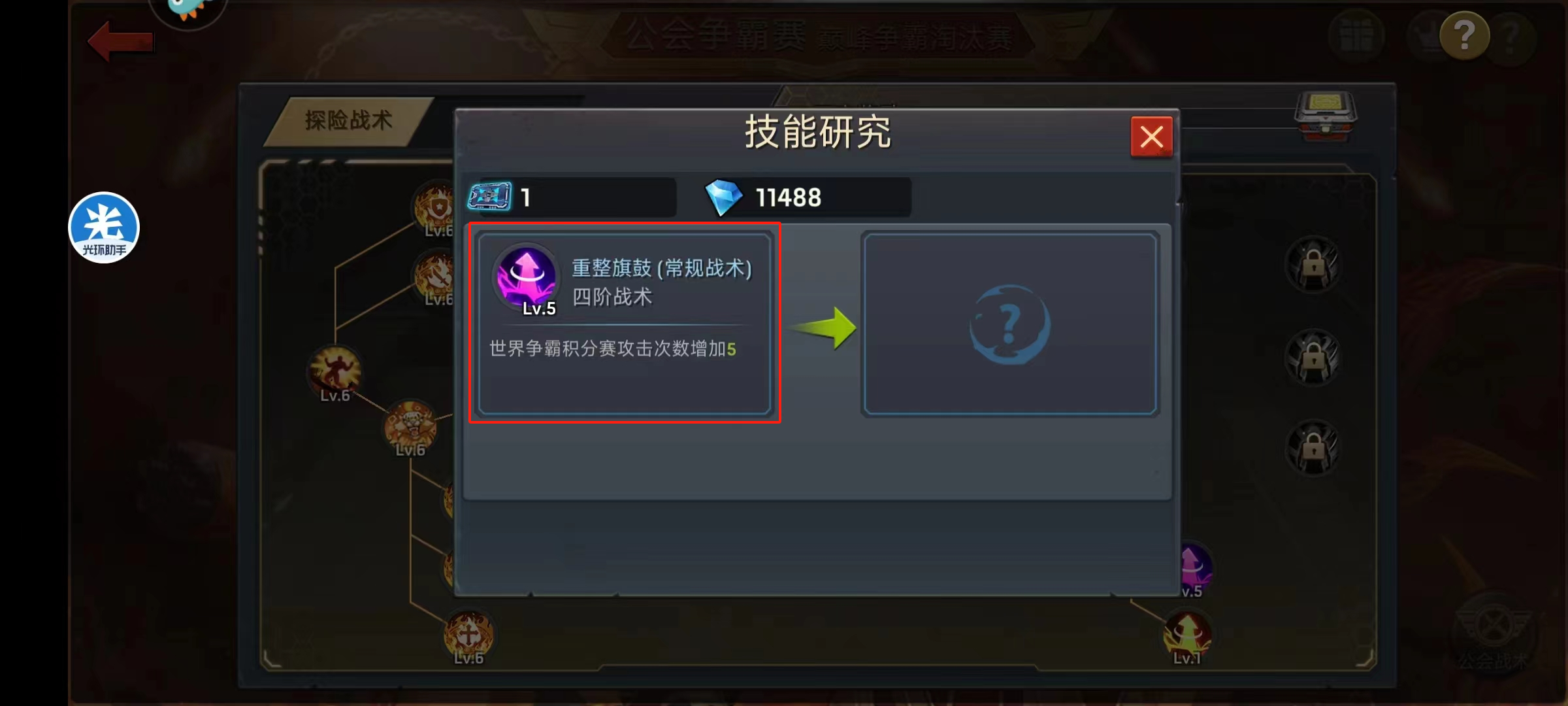Image resolution: width=1568 pixels, height=706 pixels.
Task: Open the treasure chest icon
Action: 1326,116
